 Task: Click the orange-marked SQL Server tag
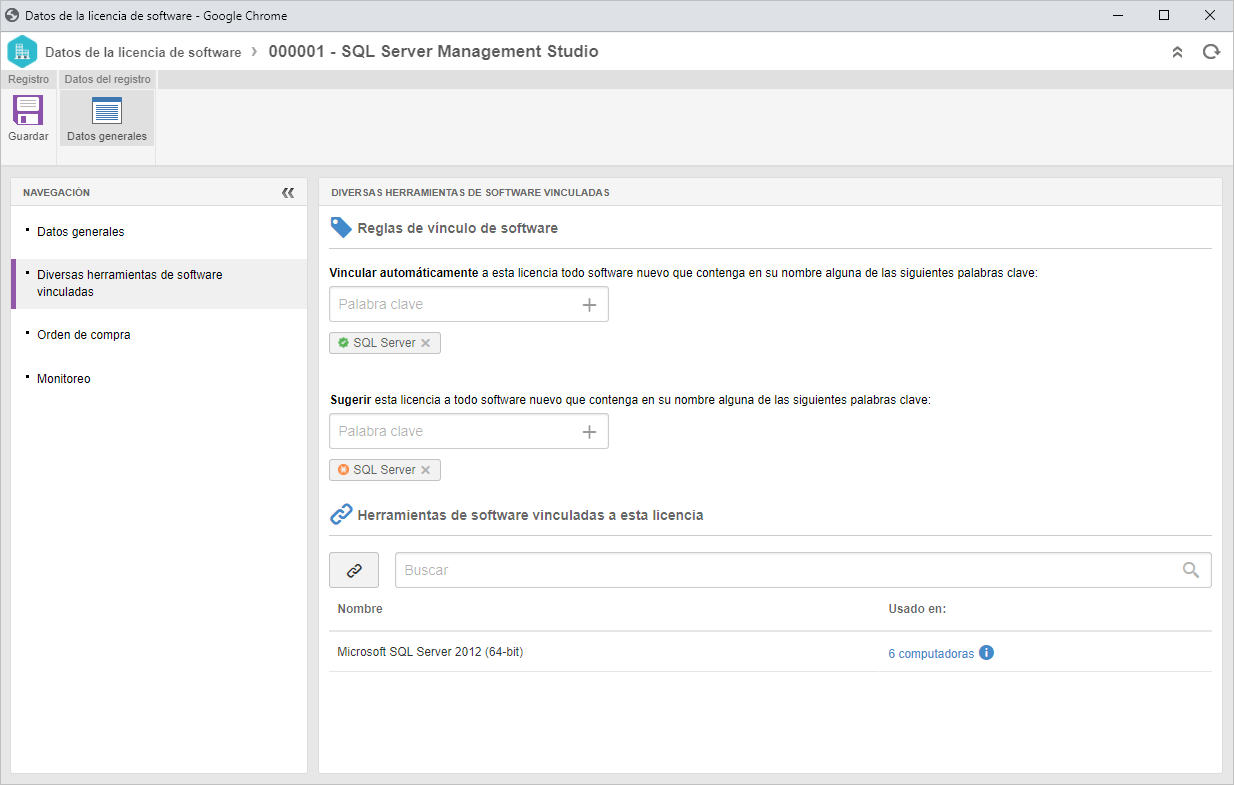point(384,470)
